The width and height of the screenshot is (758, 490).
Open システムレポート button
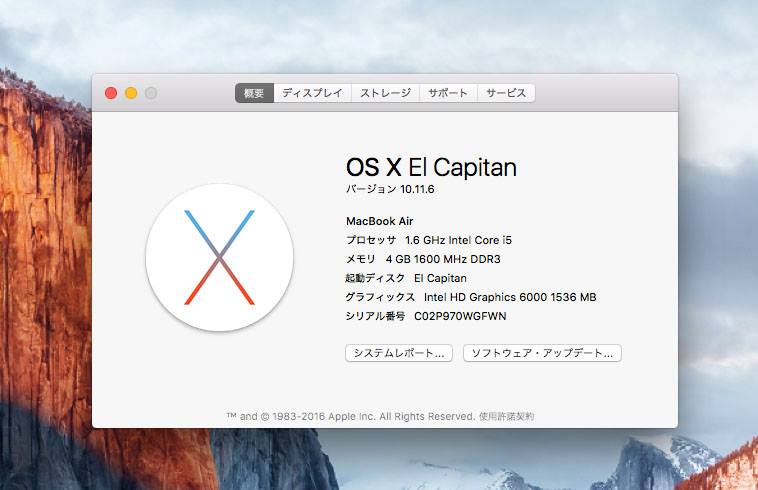coord(399,353)
